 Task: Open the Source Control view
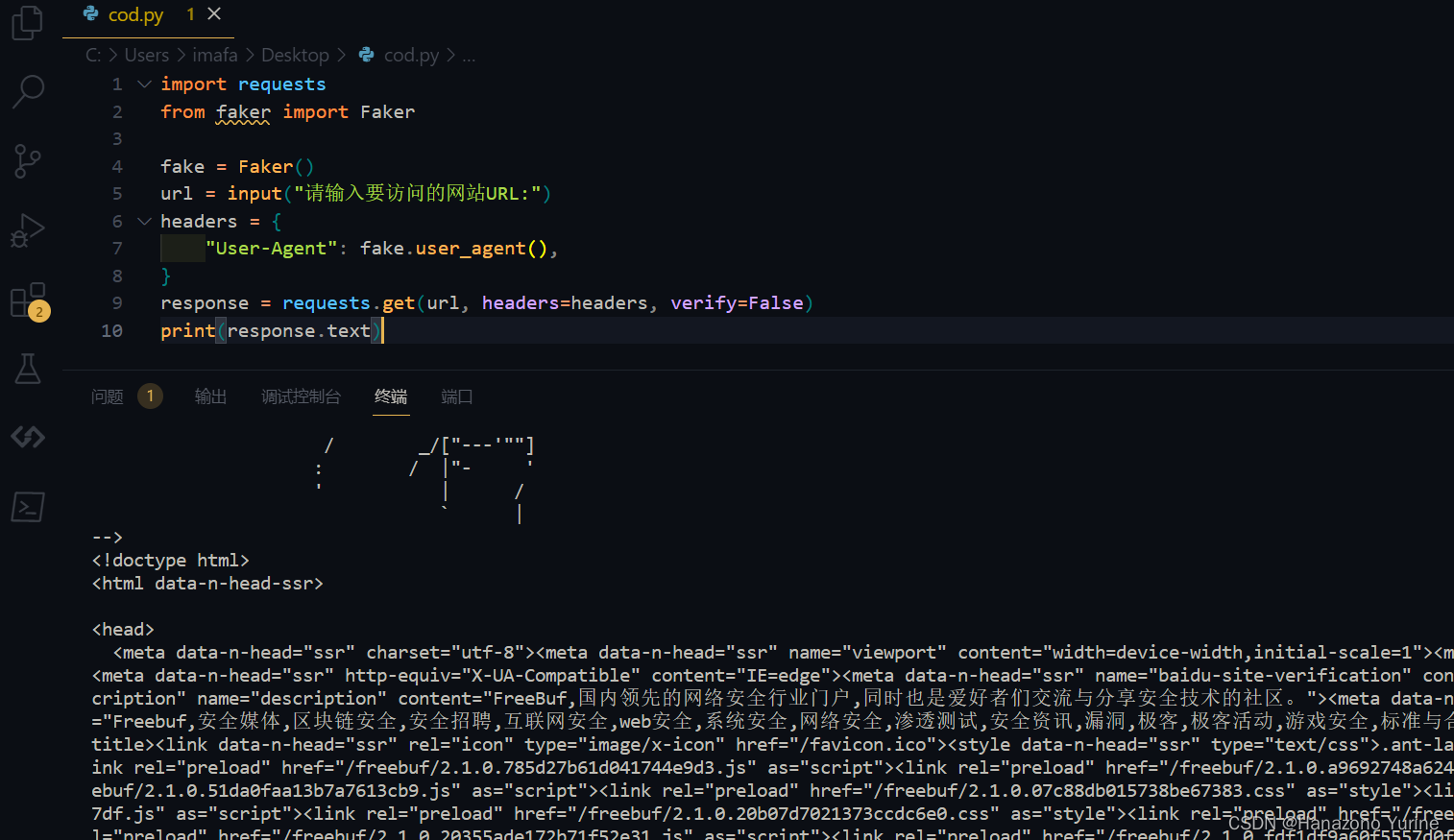point(28,161)
